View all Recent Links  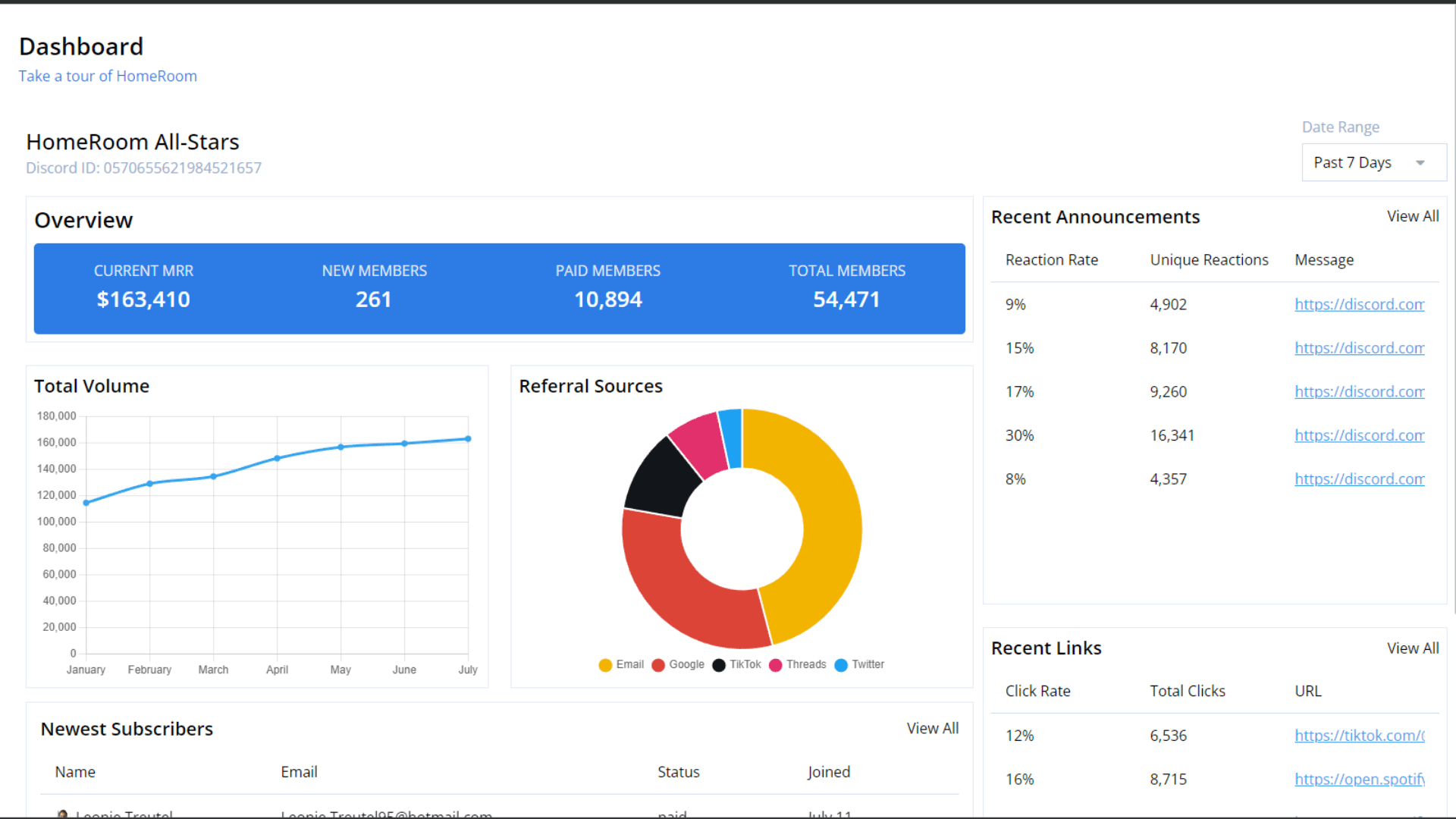(1412, 648)
